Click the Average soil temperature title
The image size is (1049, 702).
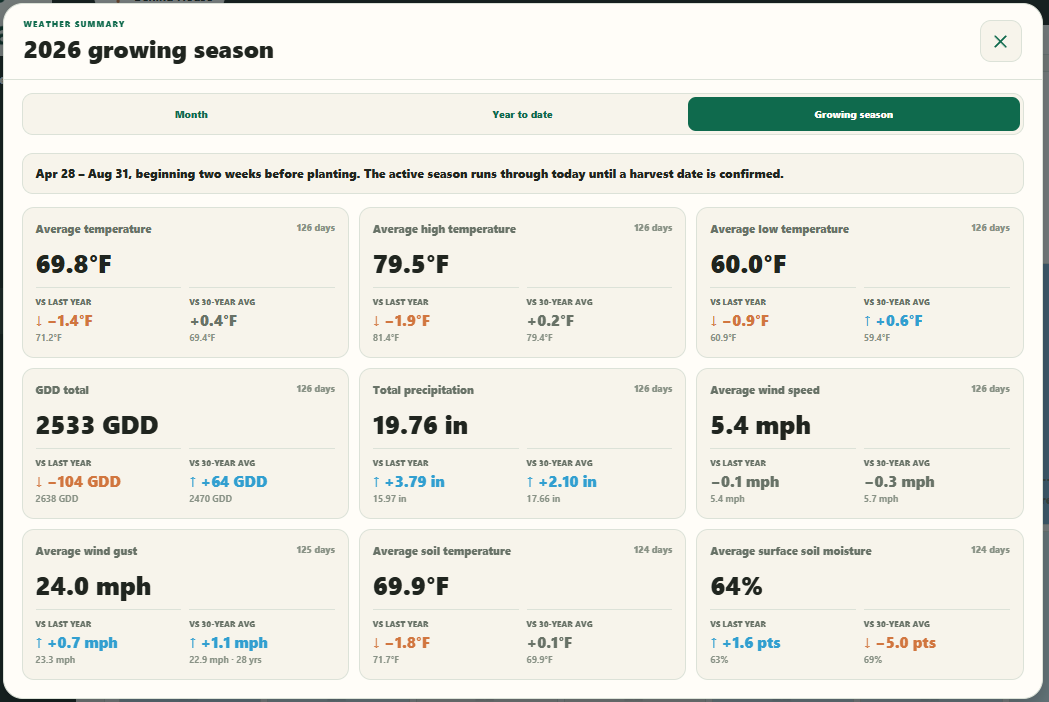(x=442, y=551)
